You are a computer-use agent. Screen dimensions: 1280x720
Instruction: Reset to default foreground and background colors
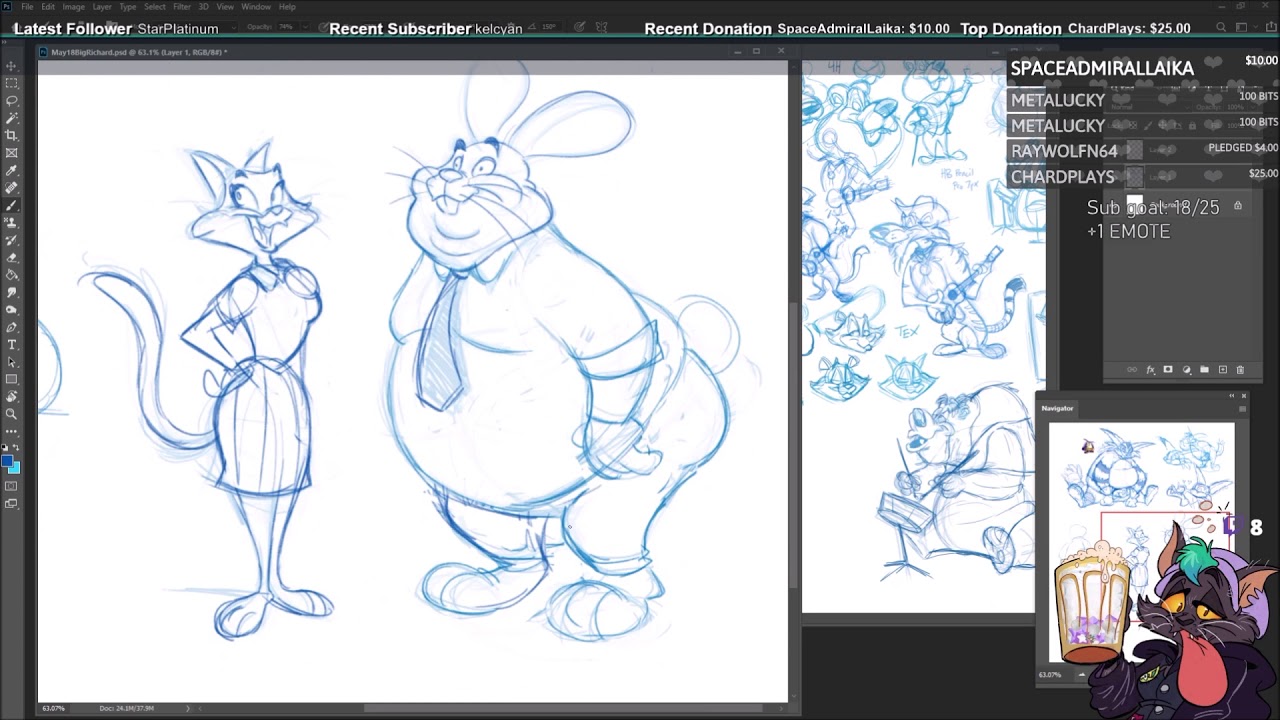pyautogui.click(x=5, y=449)
